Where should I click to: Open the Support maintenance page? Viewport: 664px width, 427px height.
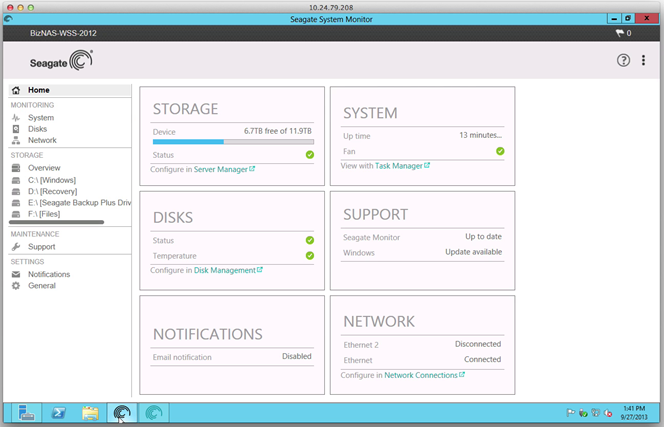pos(42,247)
